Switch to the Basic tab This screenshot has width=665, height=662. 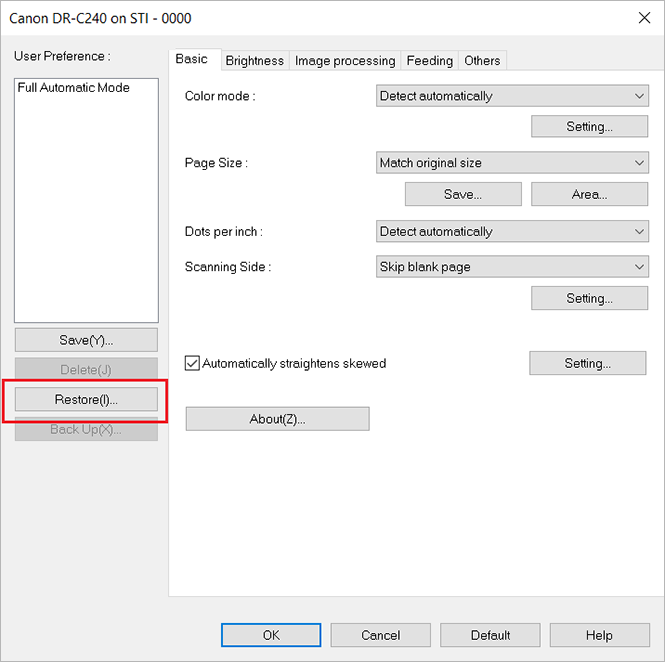[x=194, y=59]
